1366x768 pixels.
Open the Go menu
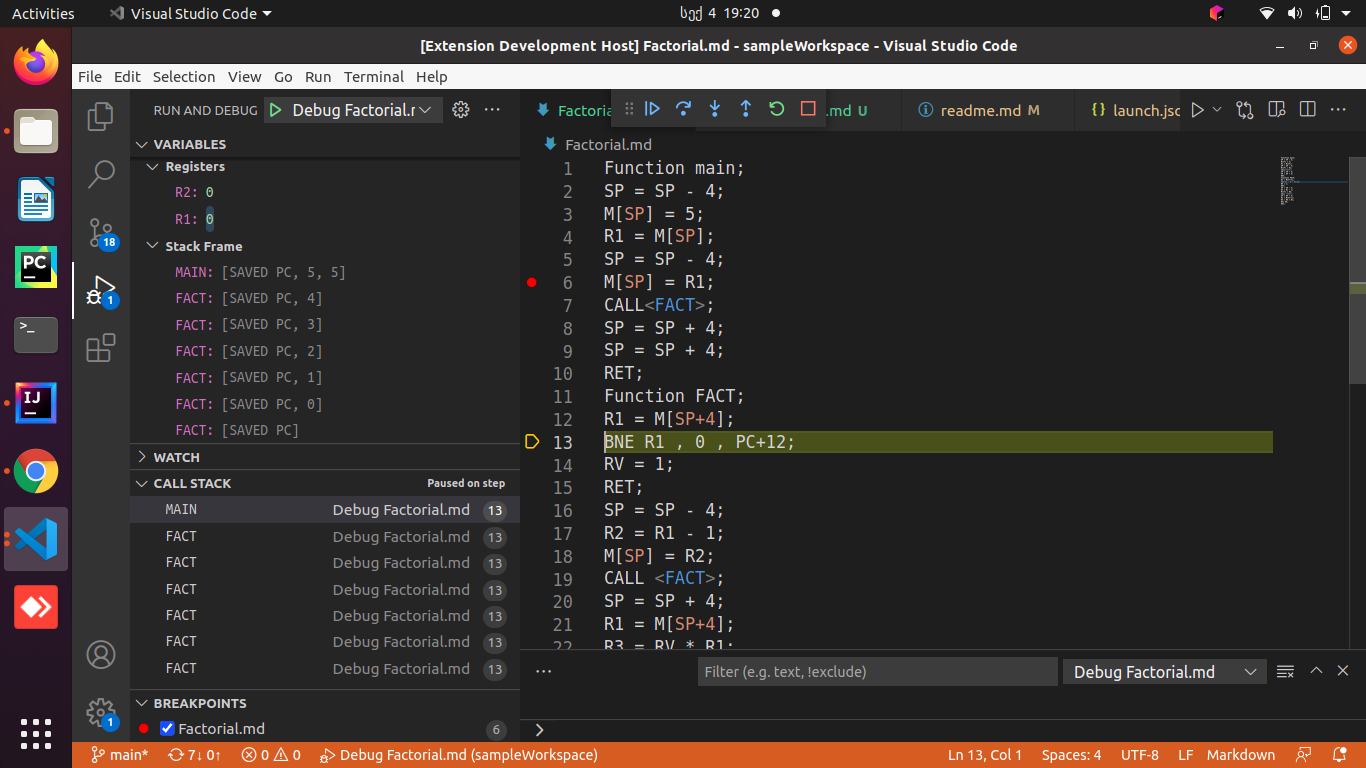click(283, 77)
